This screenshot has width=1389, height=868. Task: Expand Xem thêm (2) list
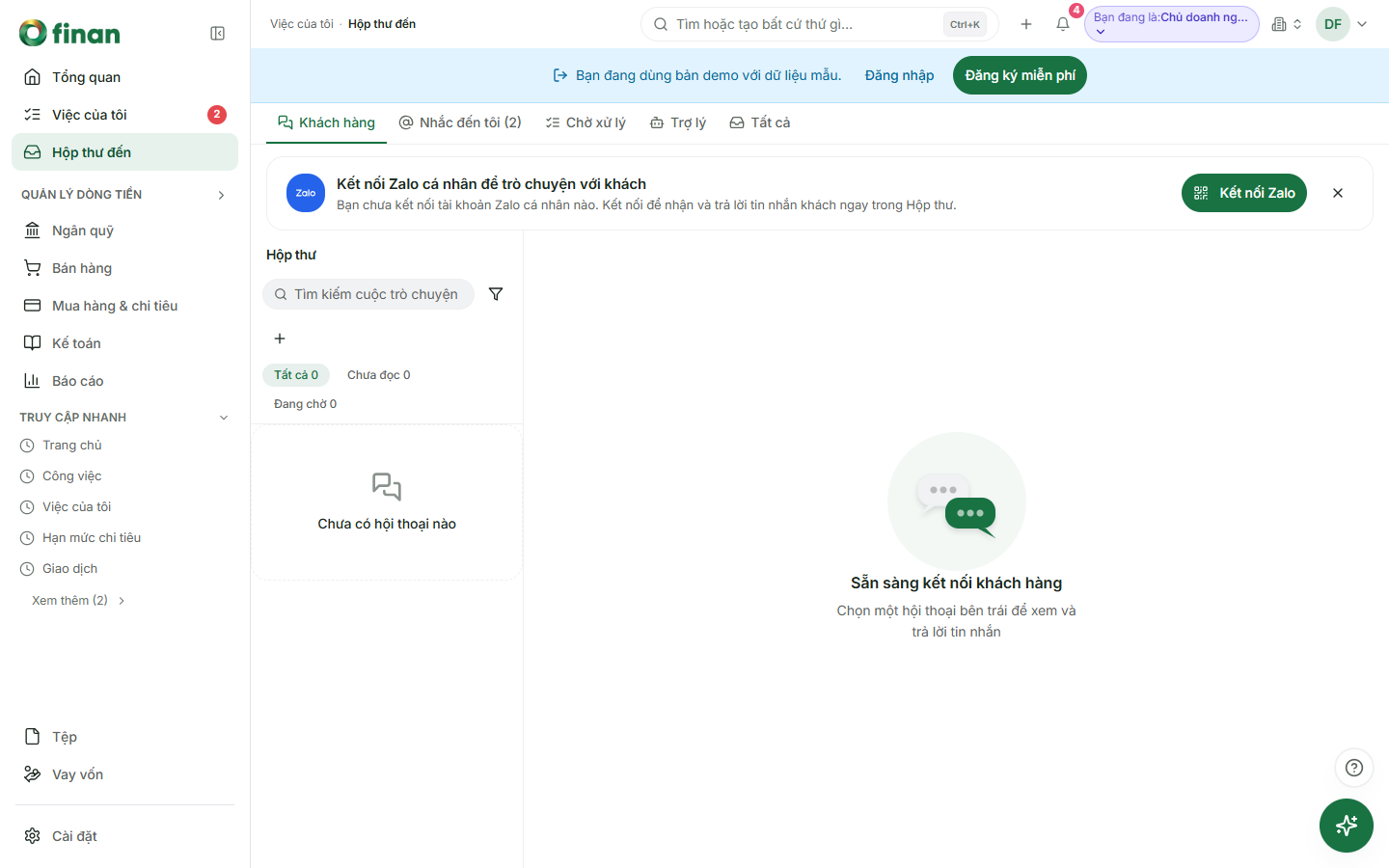[78, 601]
